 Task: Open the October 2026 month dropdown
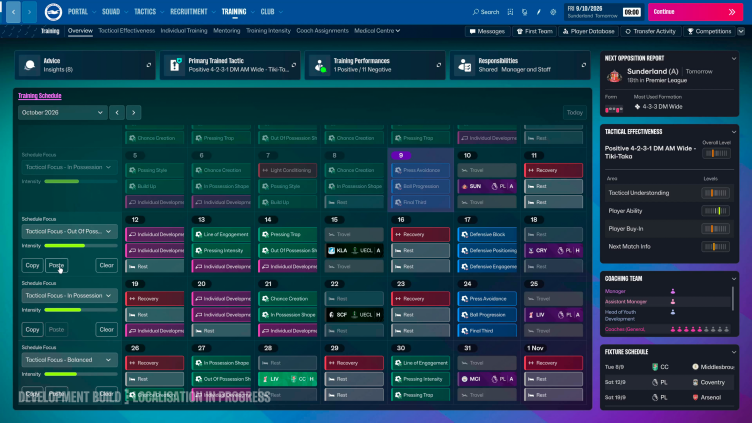(x=62, y=112)
